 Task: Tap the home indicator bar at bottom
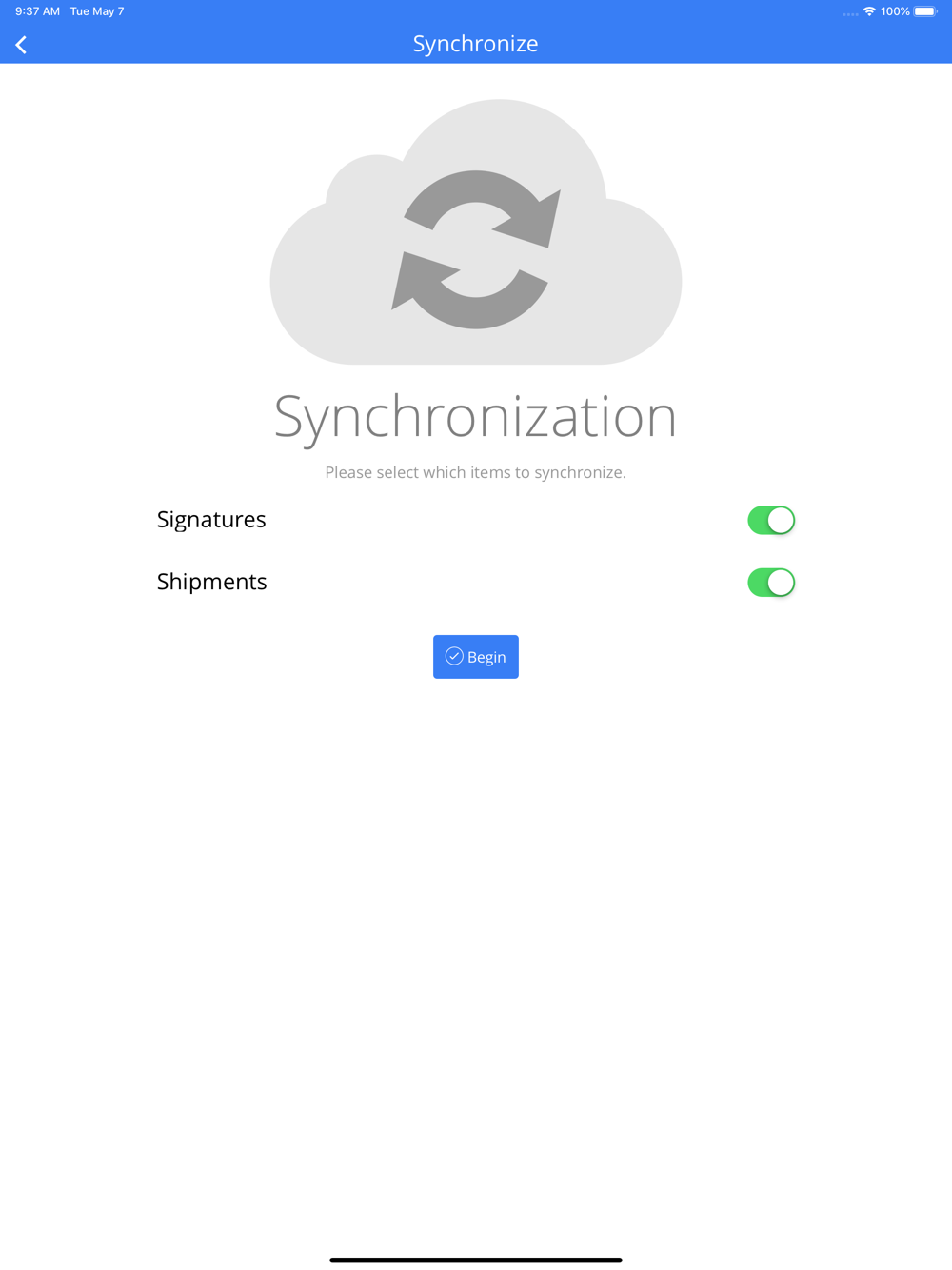476,1260
